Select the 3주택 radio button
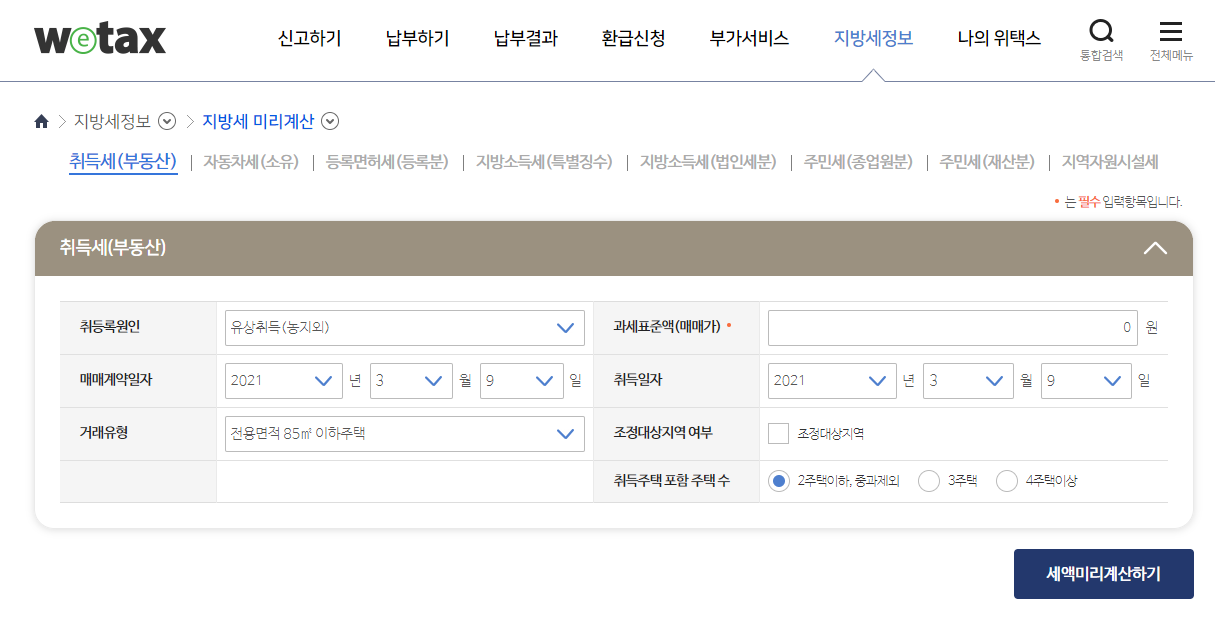Screen dimensions: 1215x622 (929, 481)
